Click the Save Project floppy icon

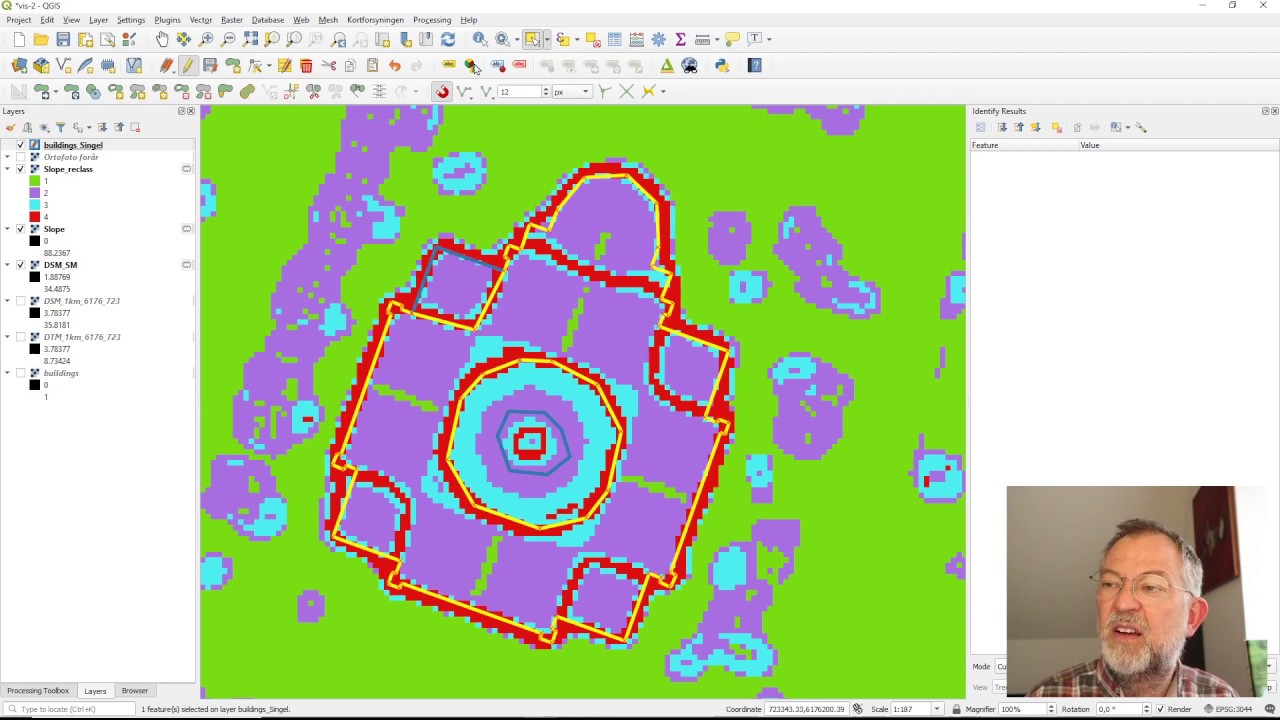pyautogui.click(x=63, y=39)
